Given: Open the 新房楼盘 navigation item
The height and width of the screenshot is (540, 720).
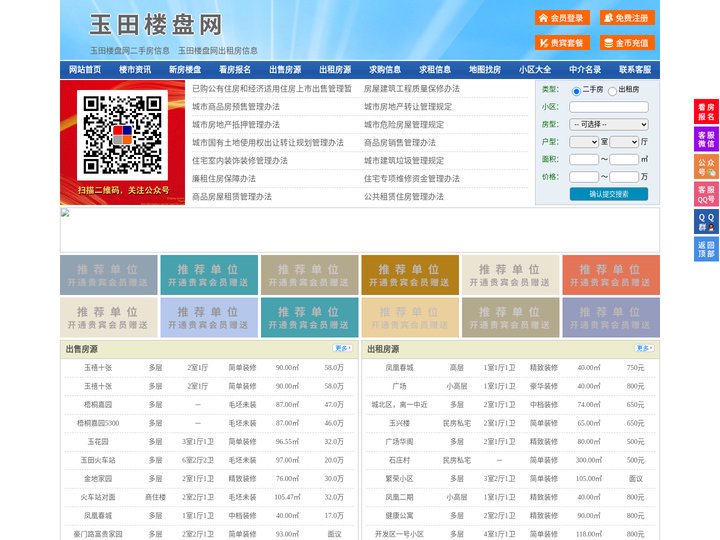Looking at the screenshot, I should click(x=185, y=70).
